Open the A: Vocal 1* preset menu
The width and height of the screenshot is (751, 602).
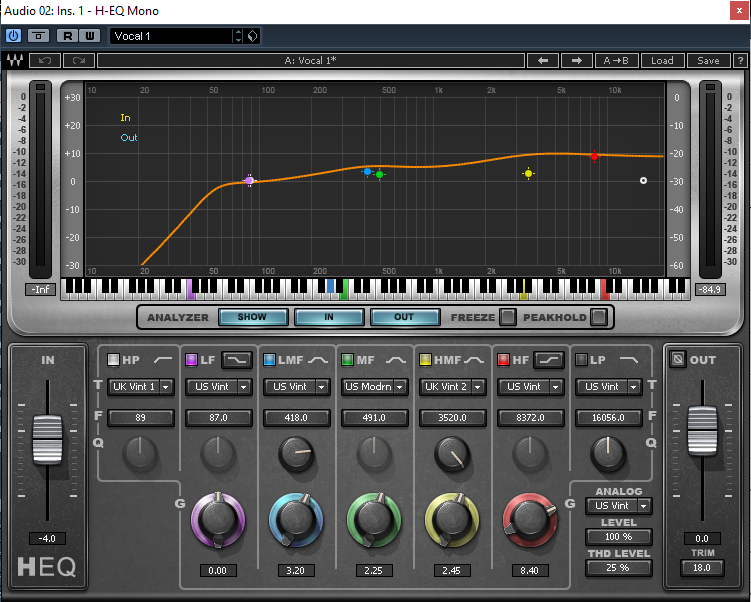310,60
